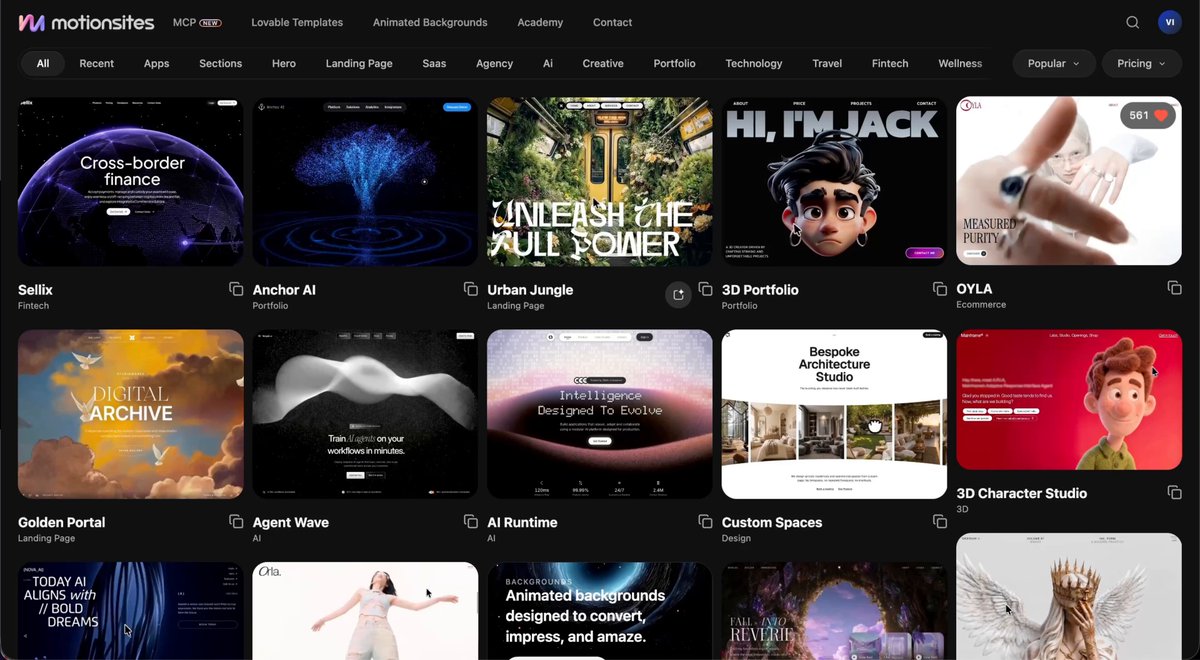Viewport: 1200px width, 660px height.
Task: Copy the Golden Portal template
Action: 236,522
